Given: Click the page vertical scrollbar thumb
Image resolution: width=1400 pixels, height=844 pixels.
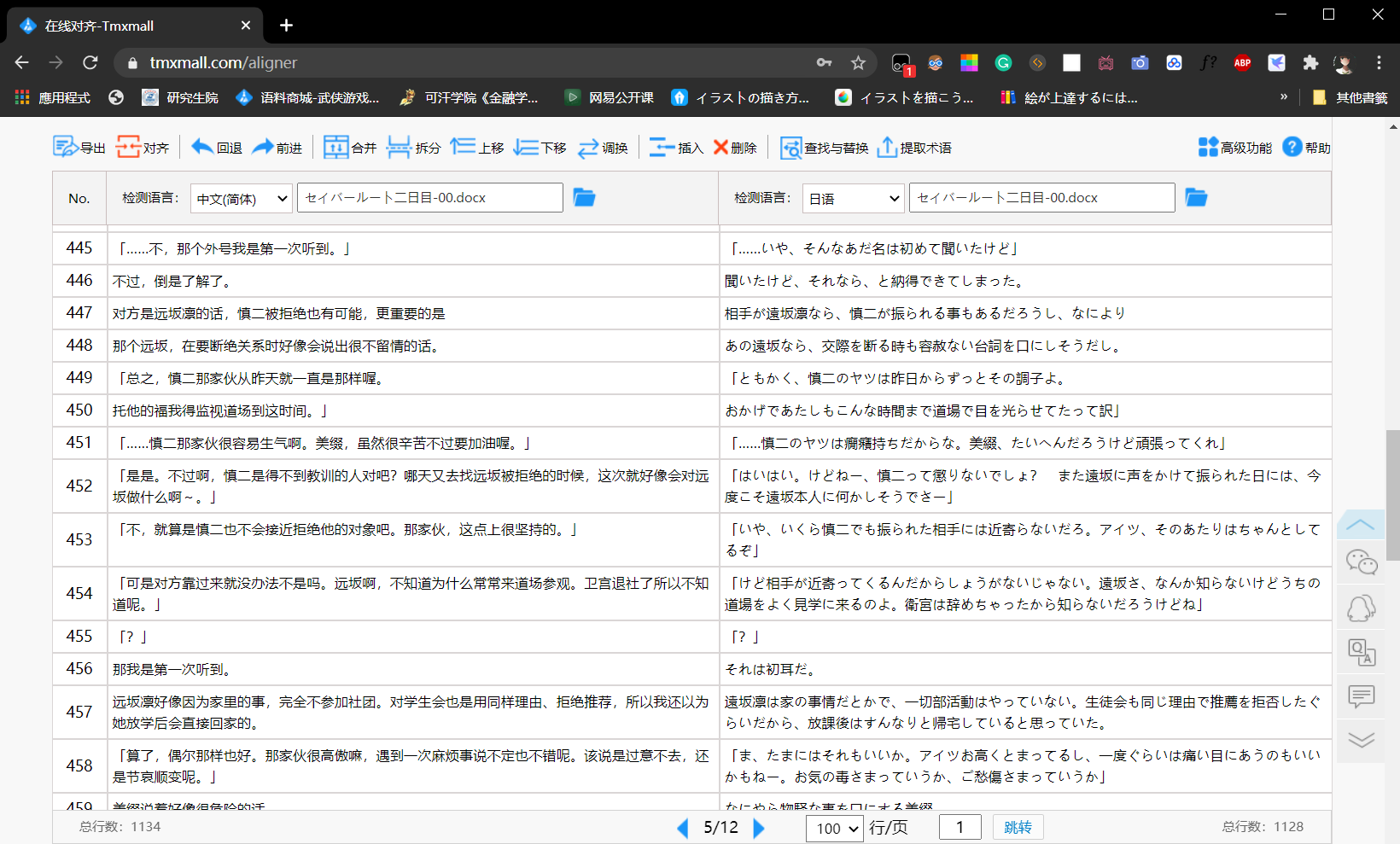Looking at the screenshot, I should tap(1393, 495).
